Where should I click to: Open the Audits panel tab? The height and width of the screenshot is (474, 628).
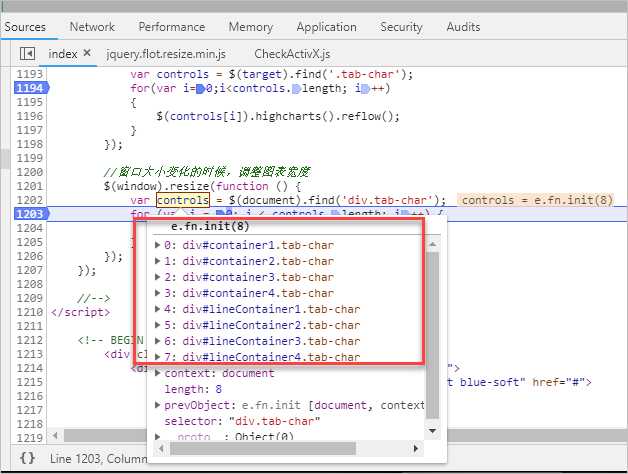463,27
